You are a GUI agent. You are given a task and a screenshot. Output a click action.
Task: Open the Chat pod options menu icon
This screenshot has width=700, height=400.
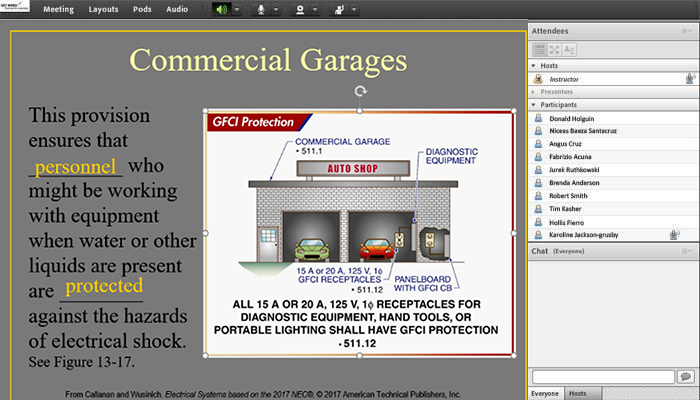point(686,251)
